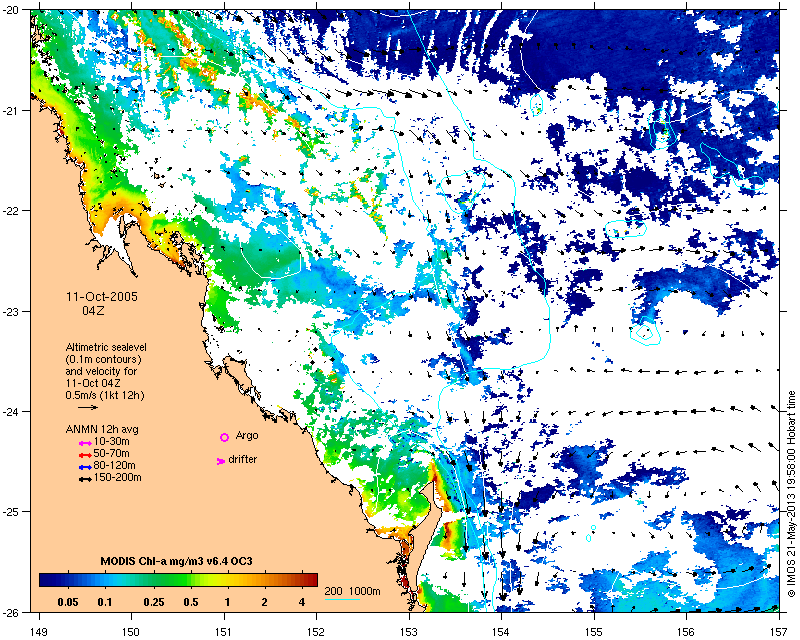The width and height of the screenshot is (800, 640).
Task: Select the '(0.1m contours)' text
Action: pyautogui.click(x=104, y=359)
